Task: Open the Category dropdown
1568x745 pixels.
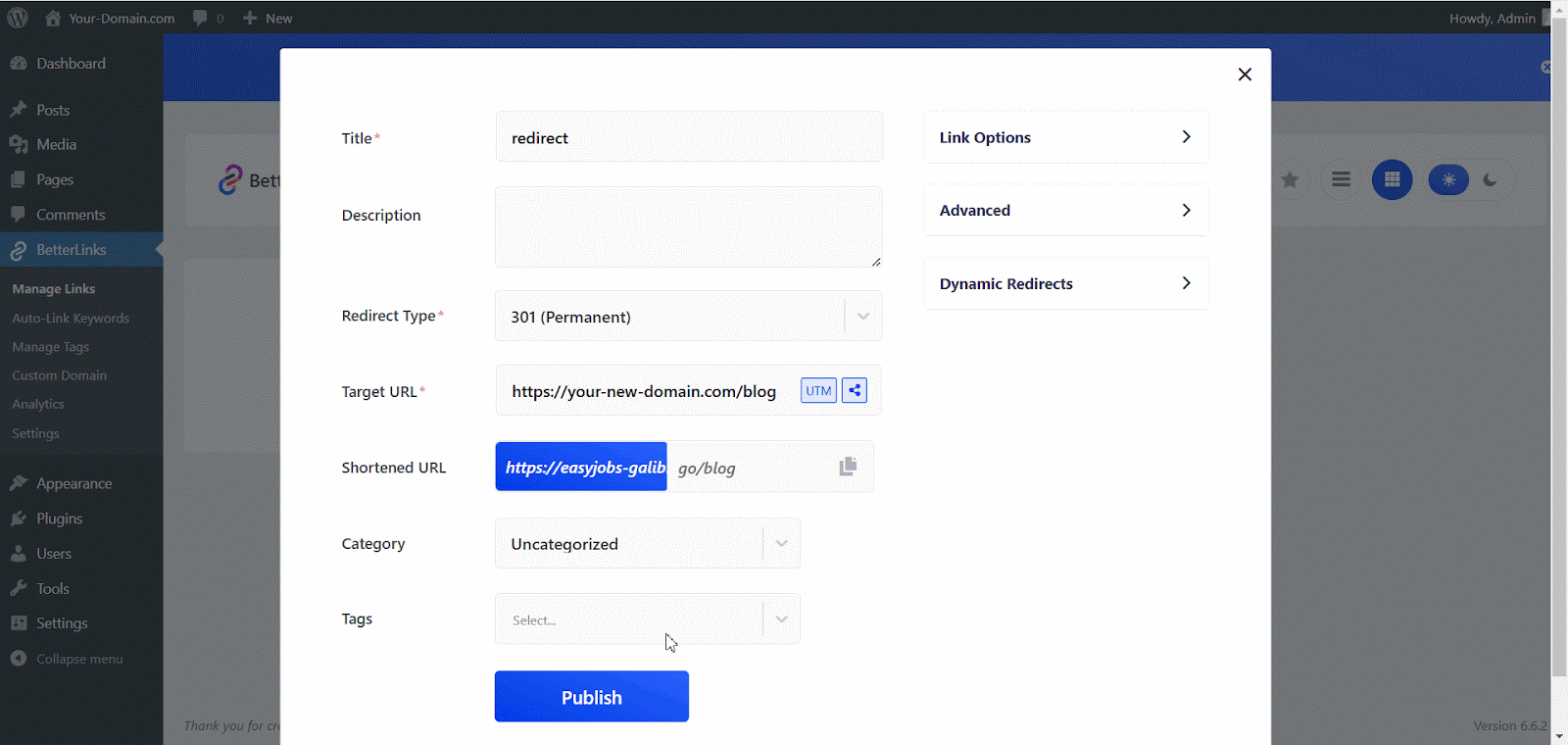Action: tap(648, 543)
